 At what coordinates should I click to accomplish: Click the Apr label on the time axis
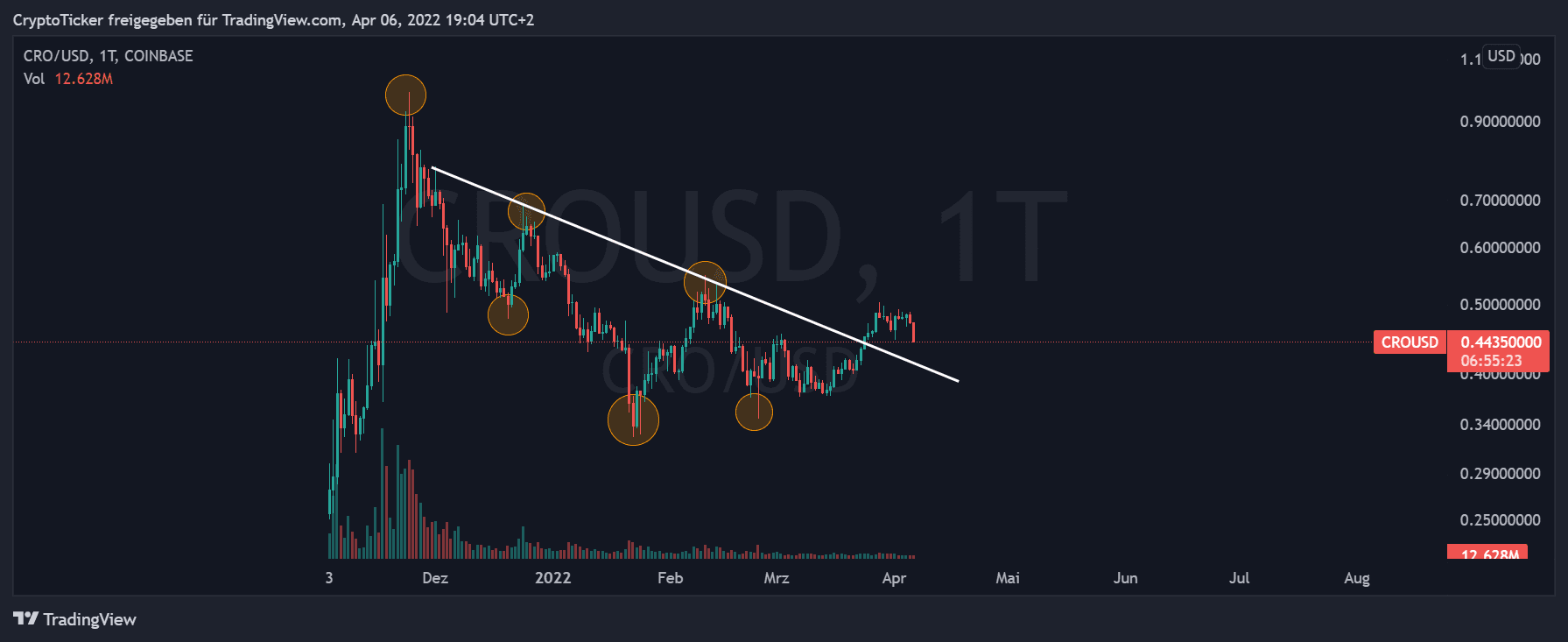coord(894,578)
